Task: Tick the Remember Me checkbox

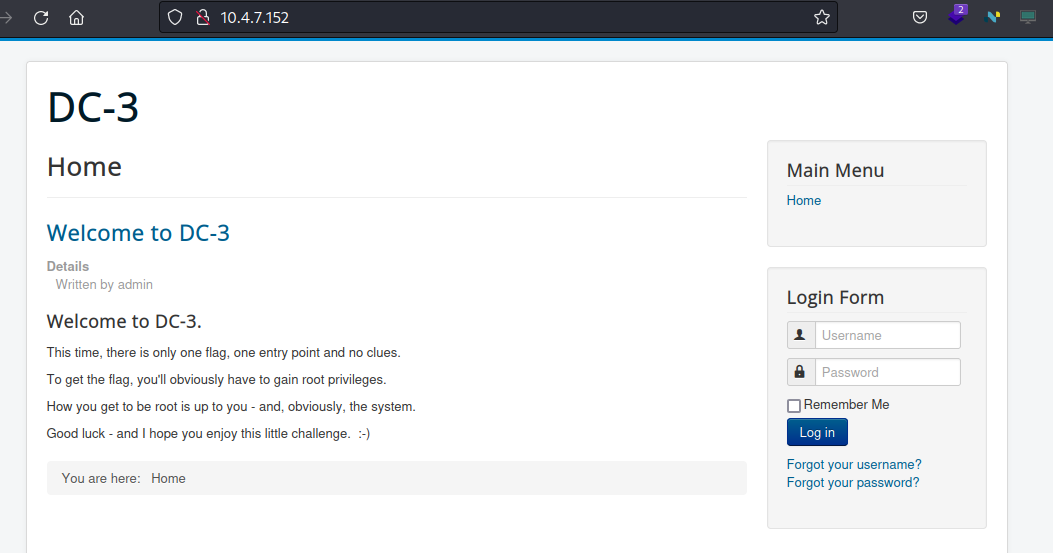Action: click(x=794, y=406)
